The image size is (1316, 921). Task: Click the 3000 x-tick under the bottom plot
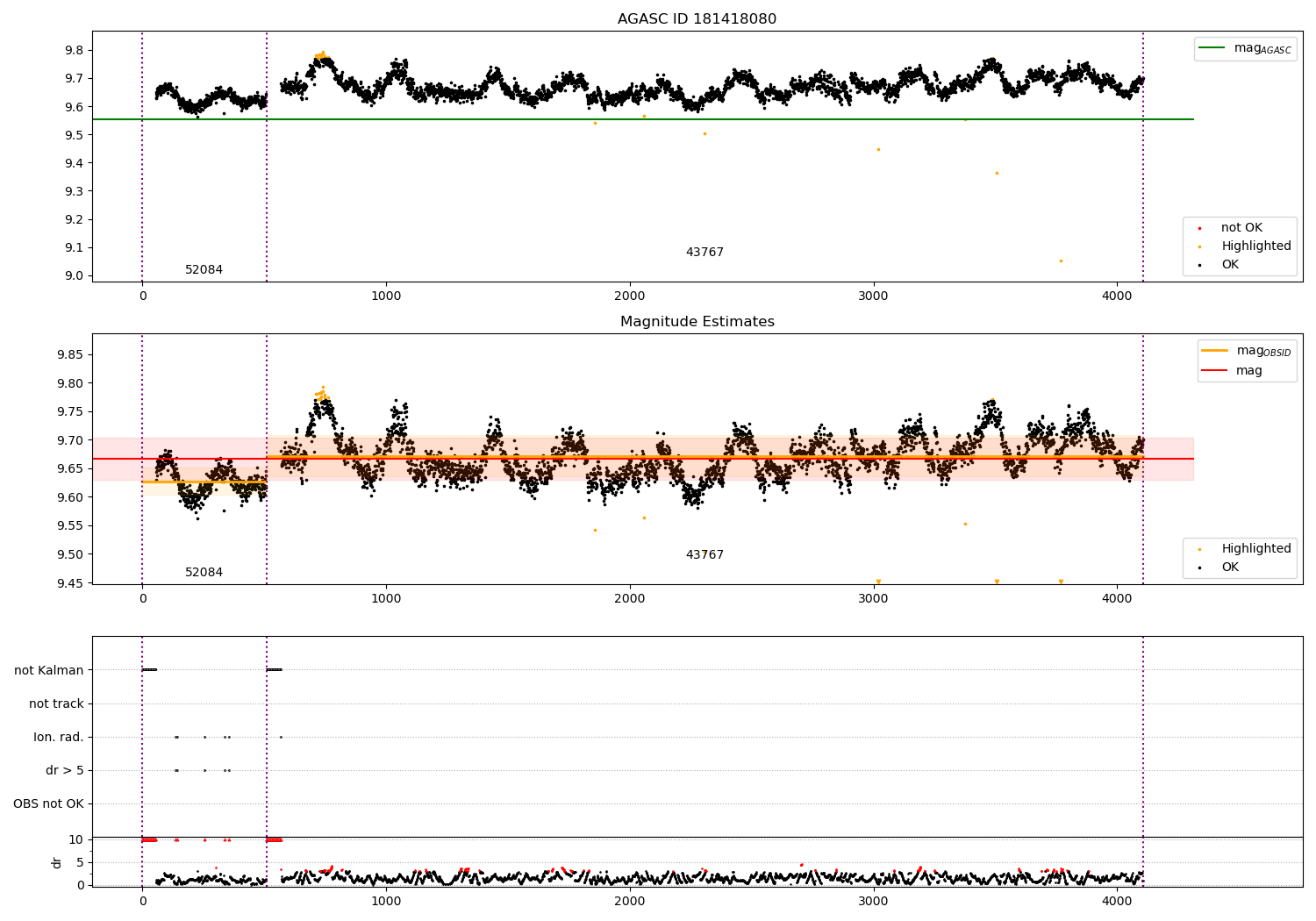[874, 901]
